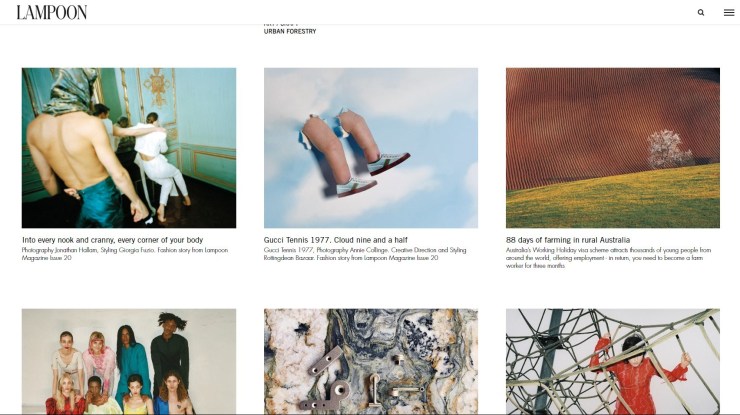Go to the Lampoon homepage logo

click(52, 12)
